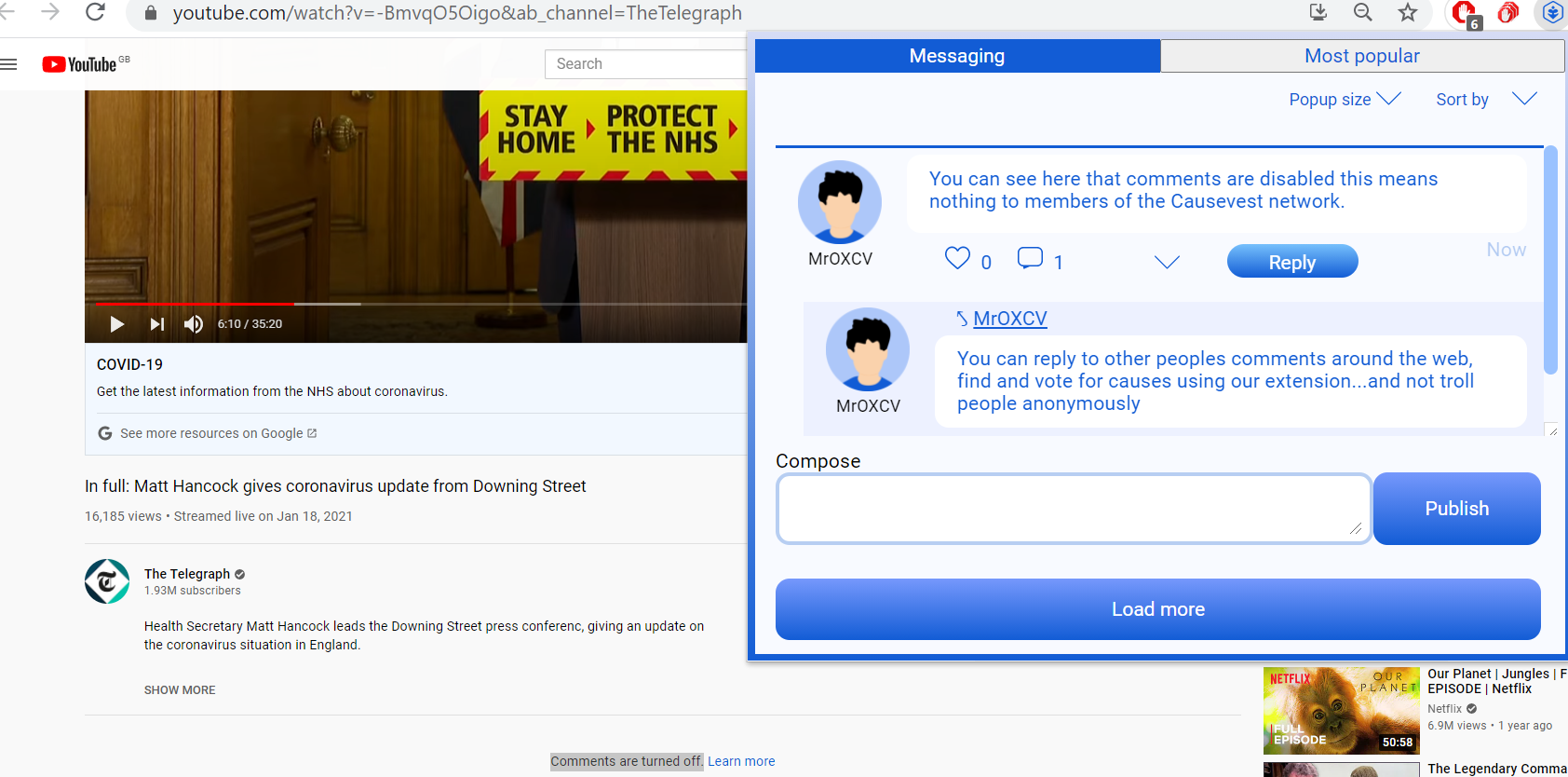Screen dimensions: 1568x777
Task: Open Our Planet Jungles video thumbnail
Action: click(x=1342, y=711)
